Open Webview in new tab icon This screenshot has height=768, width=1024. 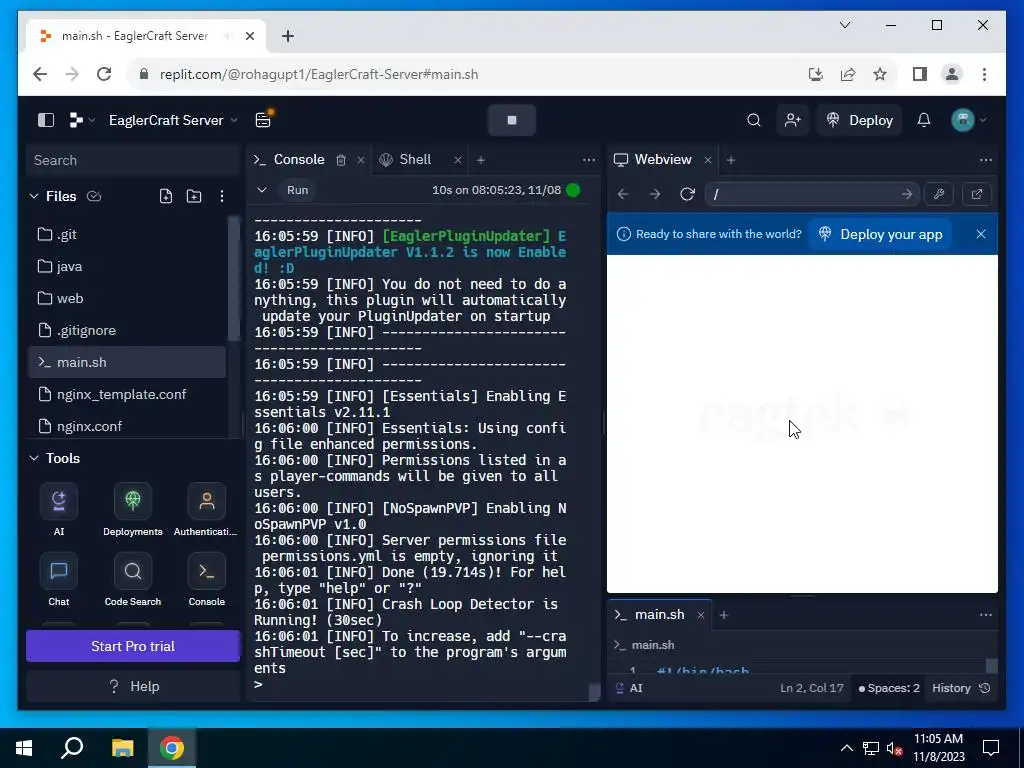pyautogui.click(x=977, y=194)
